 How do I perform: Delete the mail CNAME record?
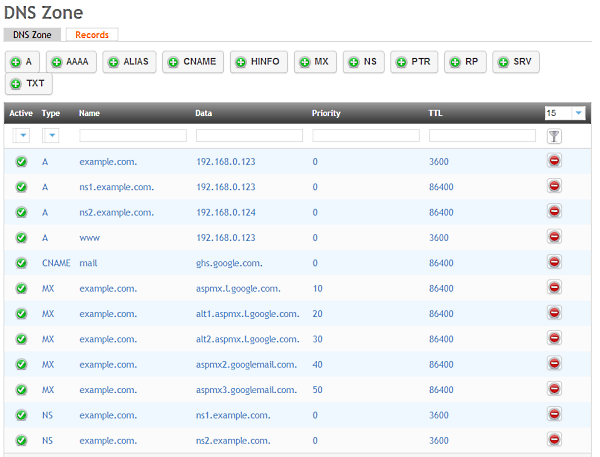click(554, 262)
